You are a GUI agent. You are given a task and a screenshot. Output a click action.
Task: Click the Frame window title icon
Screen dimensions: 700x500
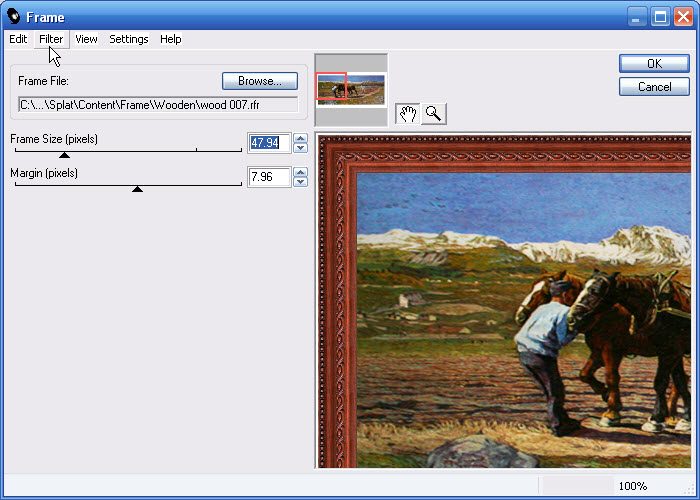coord(13,17)
